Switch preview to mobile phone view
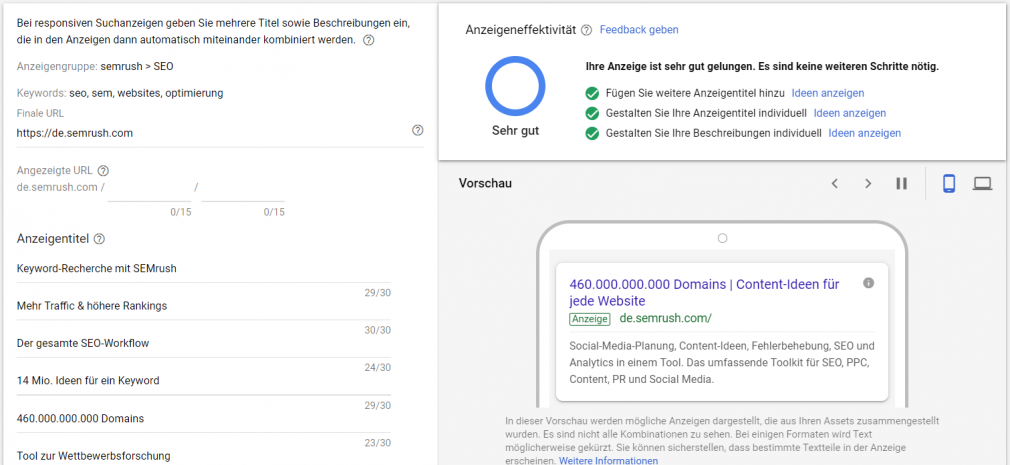 pos(949,184)
